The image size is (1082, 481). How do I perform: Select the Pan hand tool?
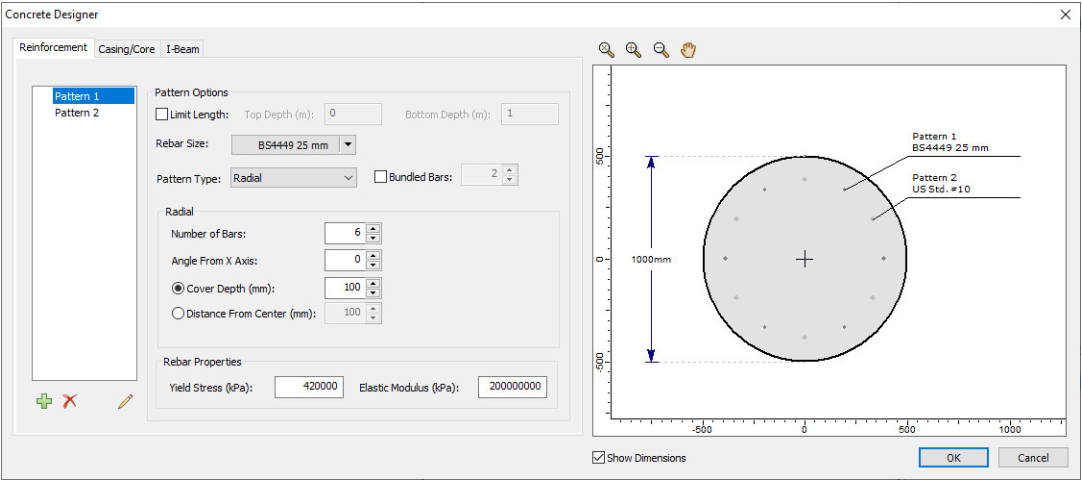coord(689,49)
